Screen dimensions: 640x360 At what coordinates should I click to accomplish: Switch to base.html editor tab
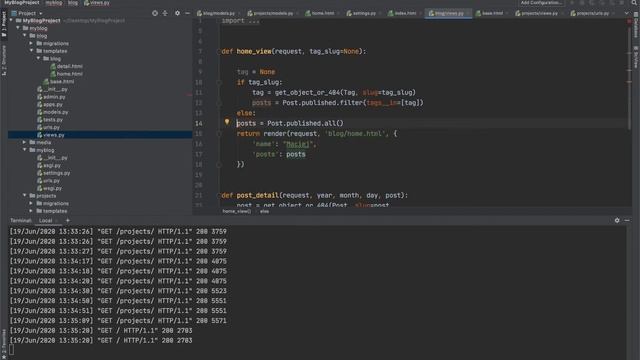(489, 13)
